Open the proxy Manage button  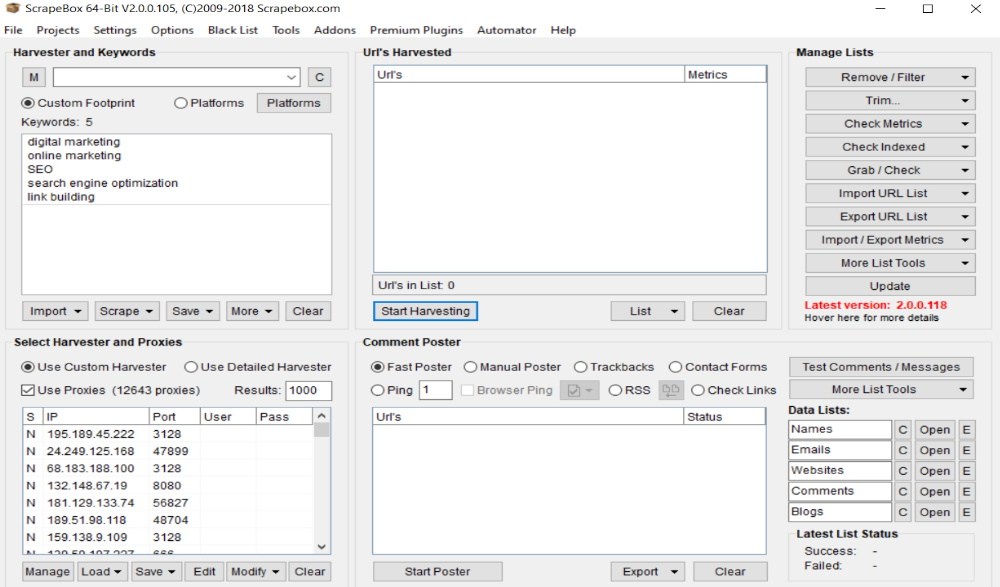[48, 571]
